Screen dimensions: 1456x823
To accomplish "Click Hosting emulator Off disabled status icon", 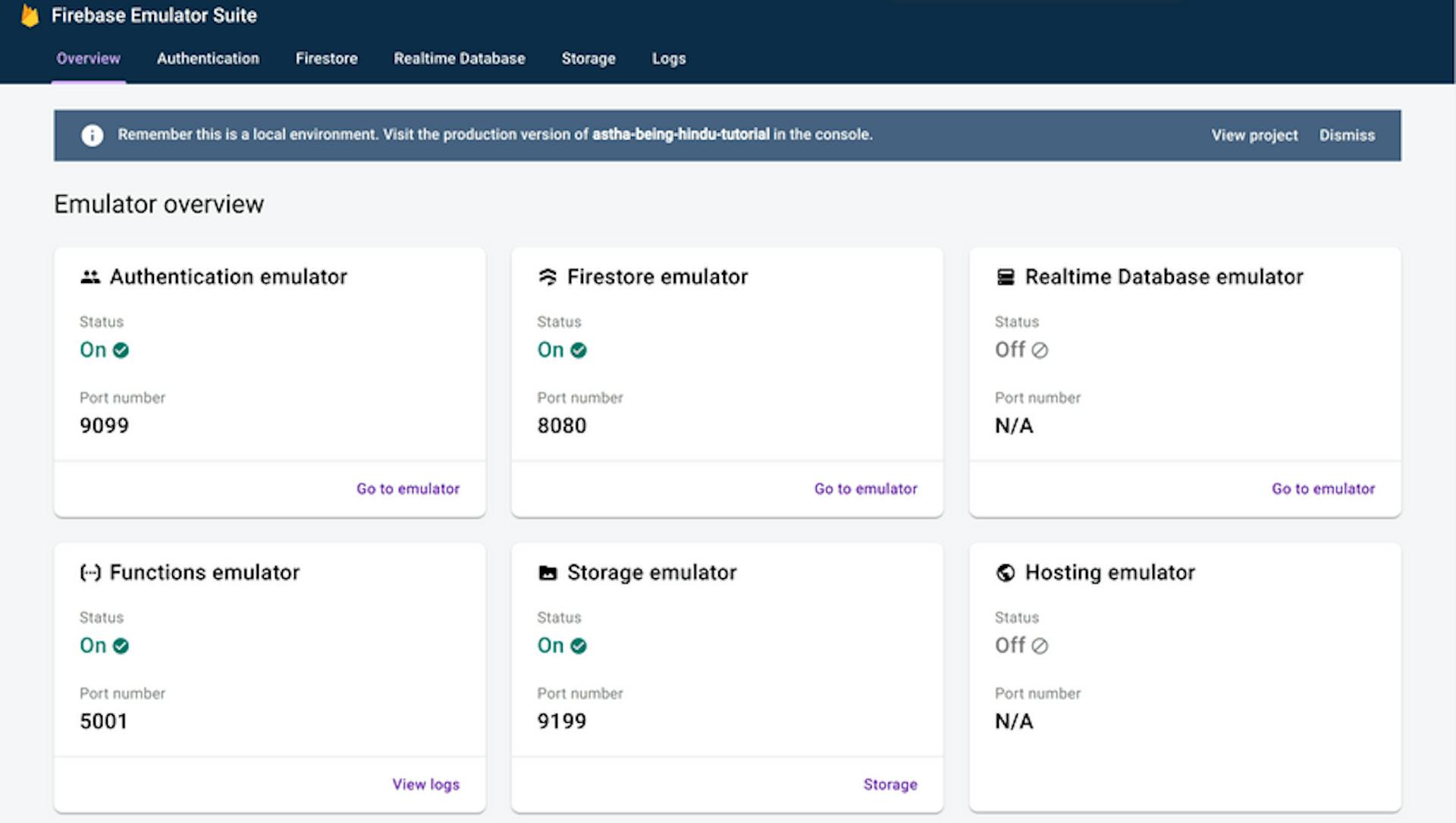I will 1040,646.
